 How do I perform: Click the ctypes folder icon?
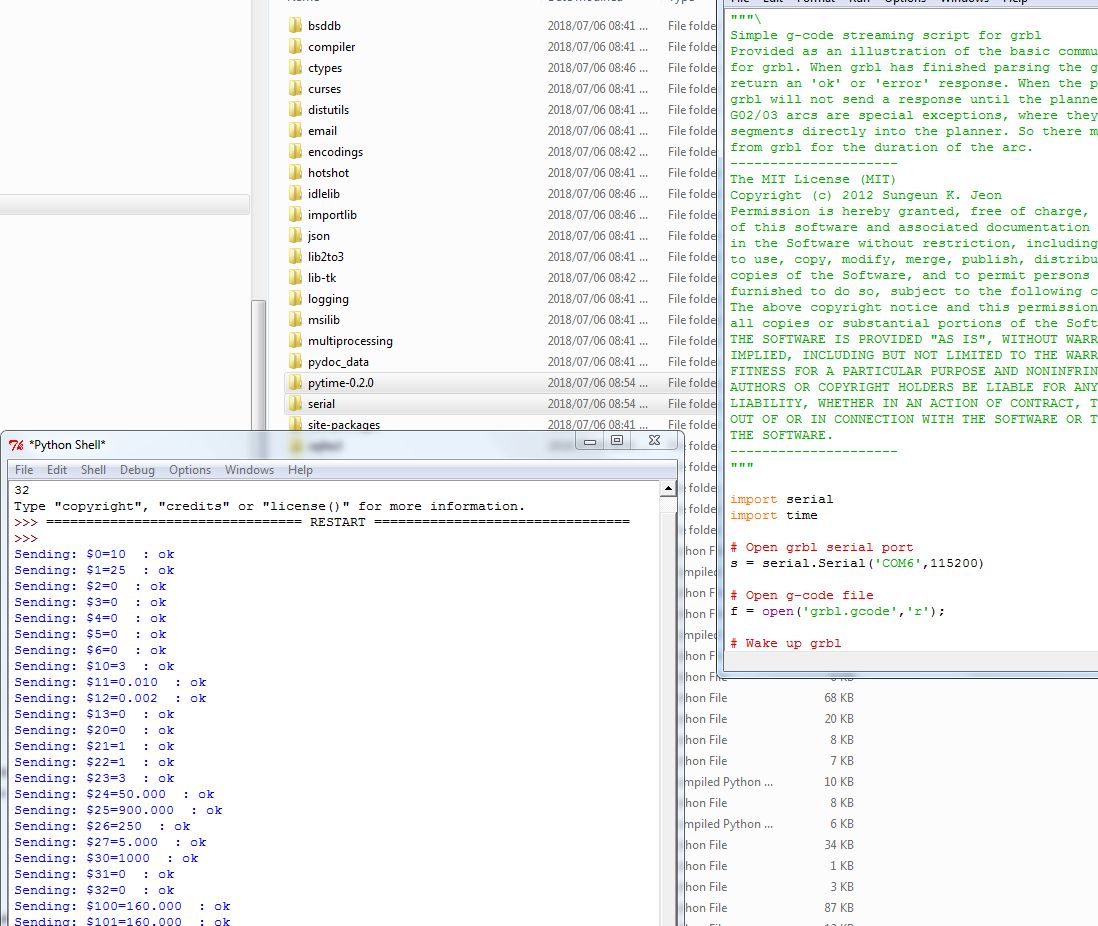[x=296, y=68]
